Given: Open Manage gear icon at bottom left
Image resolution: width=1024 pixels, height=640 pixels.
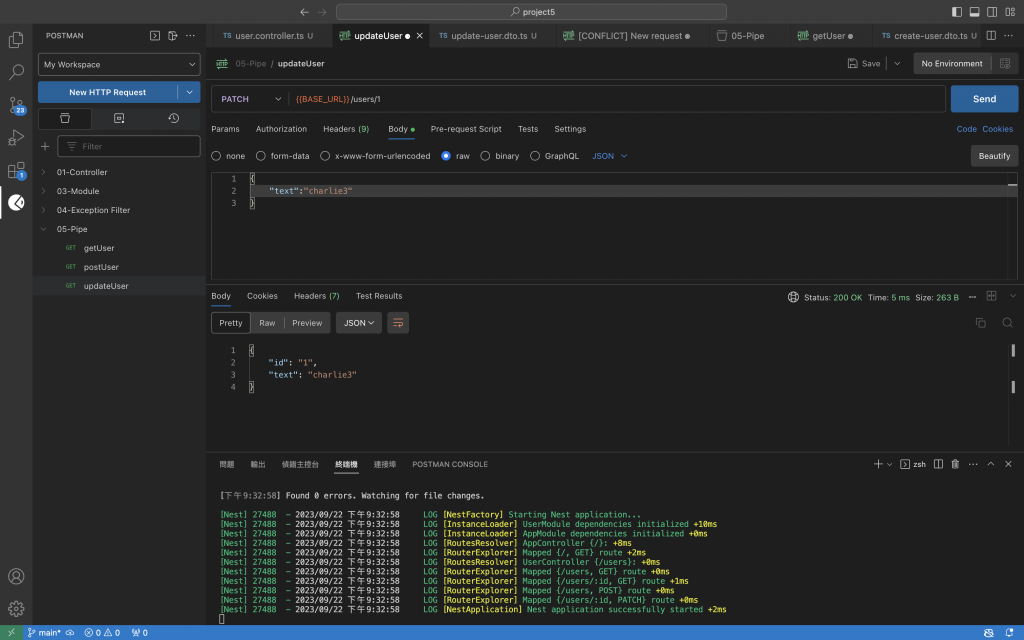Looking at the screenshot, I should pyautogui.click(x=16, y=608).
